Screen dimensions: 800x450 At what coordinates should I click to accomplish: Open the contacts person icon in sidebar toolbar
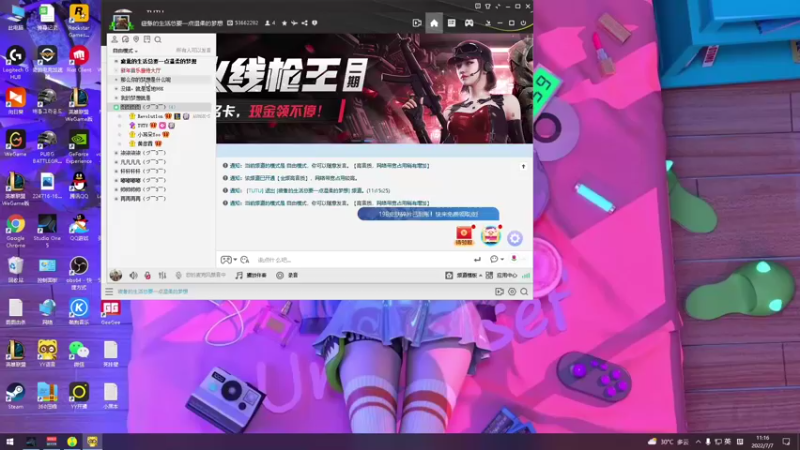pos(114,39)
